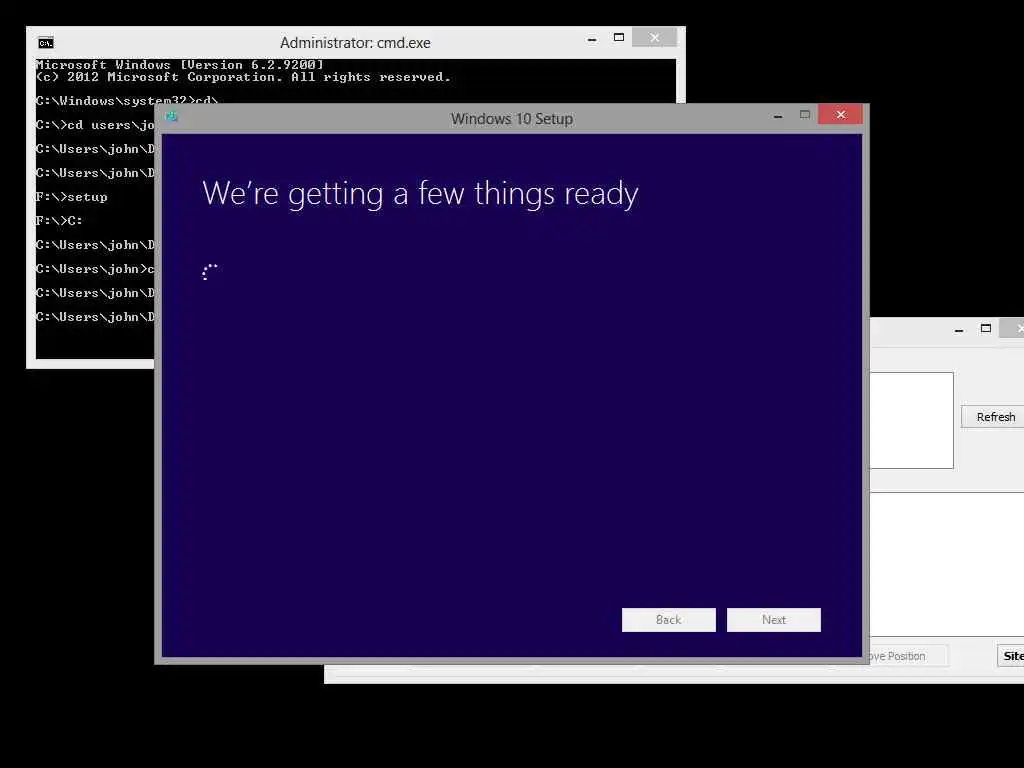Viewport: 1024px width, 768px height.
Task: Minimize the Administrator cmd.exe window
Action: point(592,39)
